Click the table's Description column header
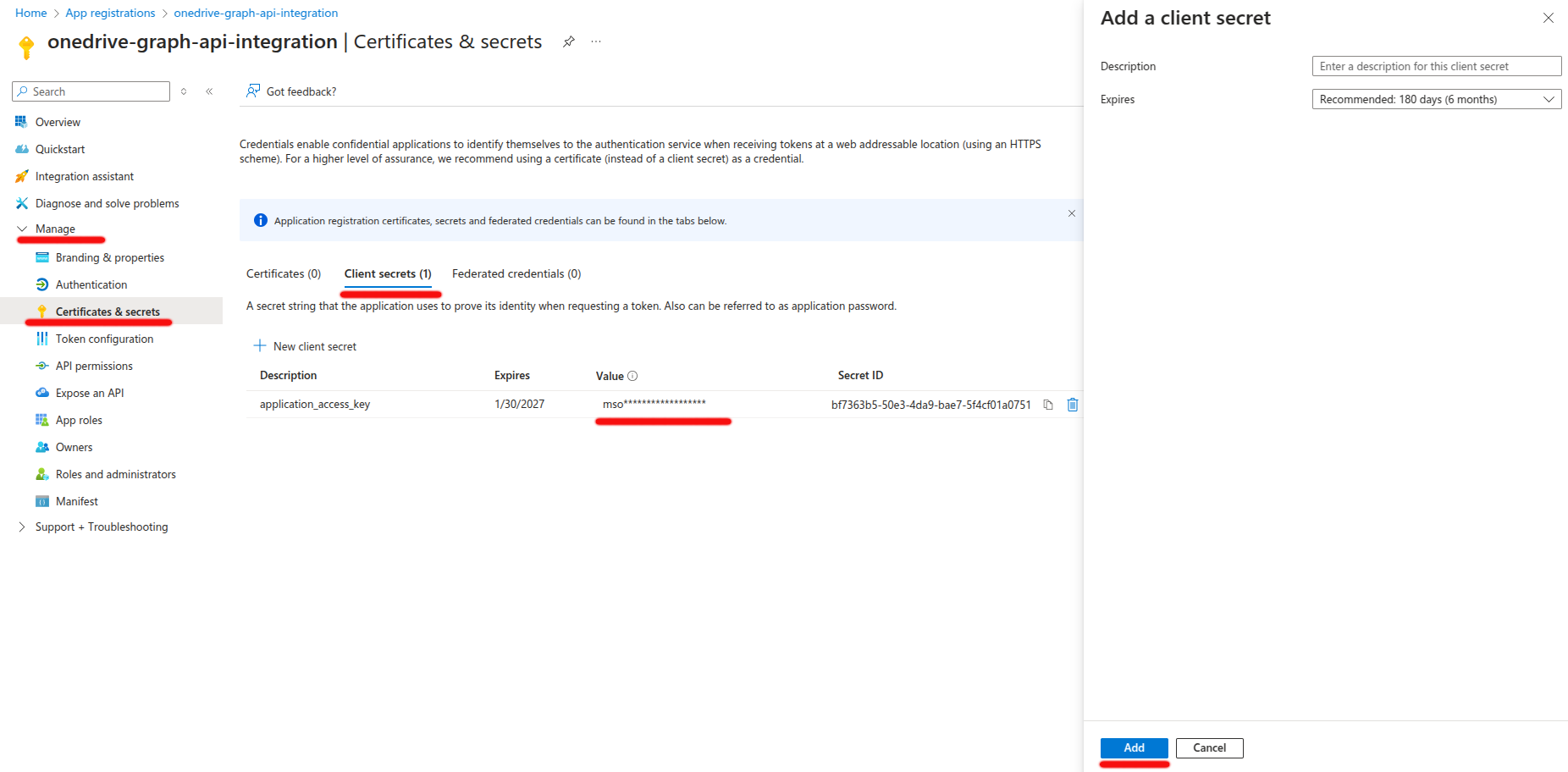This screenshot has width=1568, height=772. click(288, 375)
